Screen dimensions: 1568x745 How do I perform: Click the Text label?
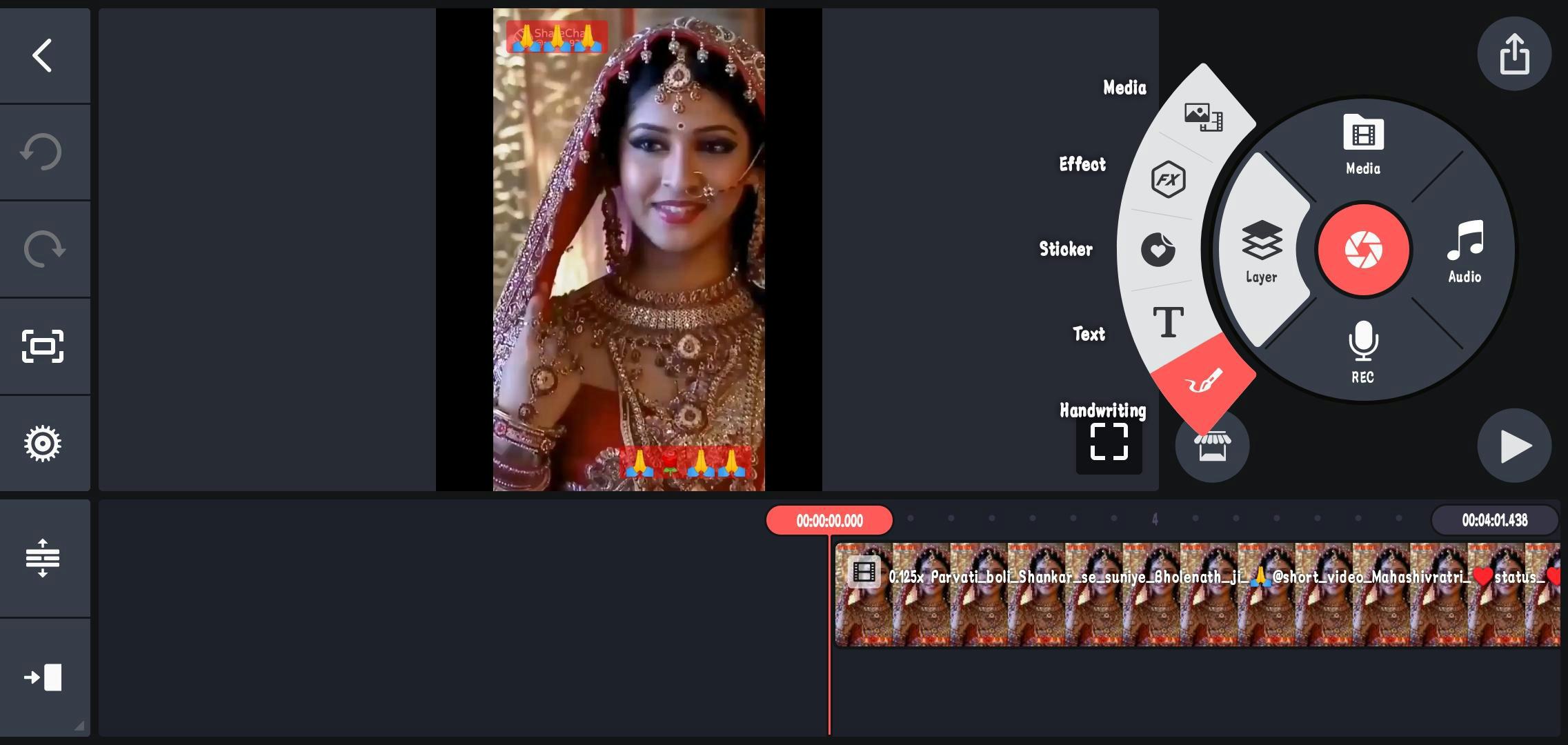(x=1089, y=334)
